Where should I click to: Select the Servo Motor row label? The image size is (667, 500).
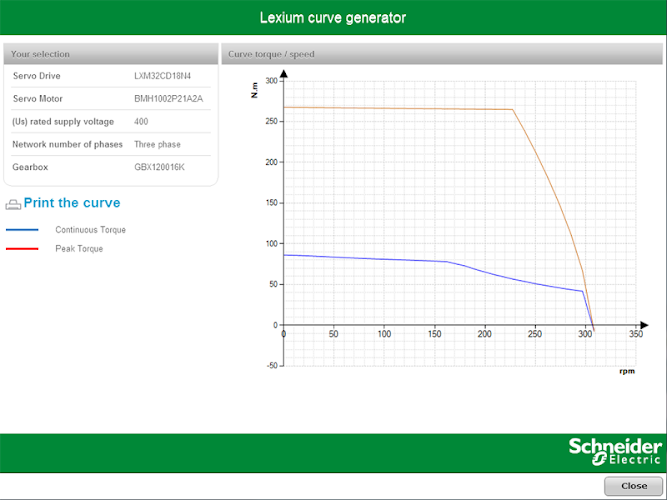click(38, 99)
